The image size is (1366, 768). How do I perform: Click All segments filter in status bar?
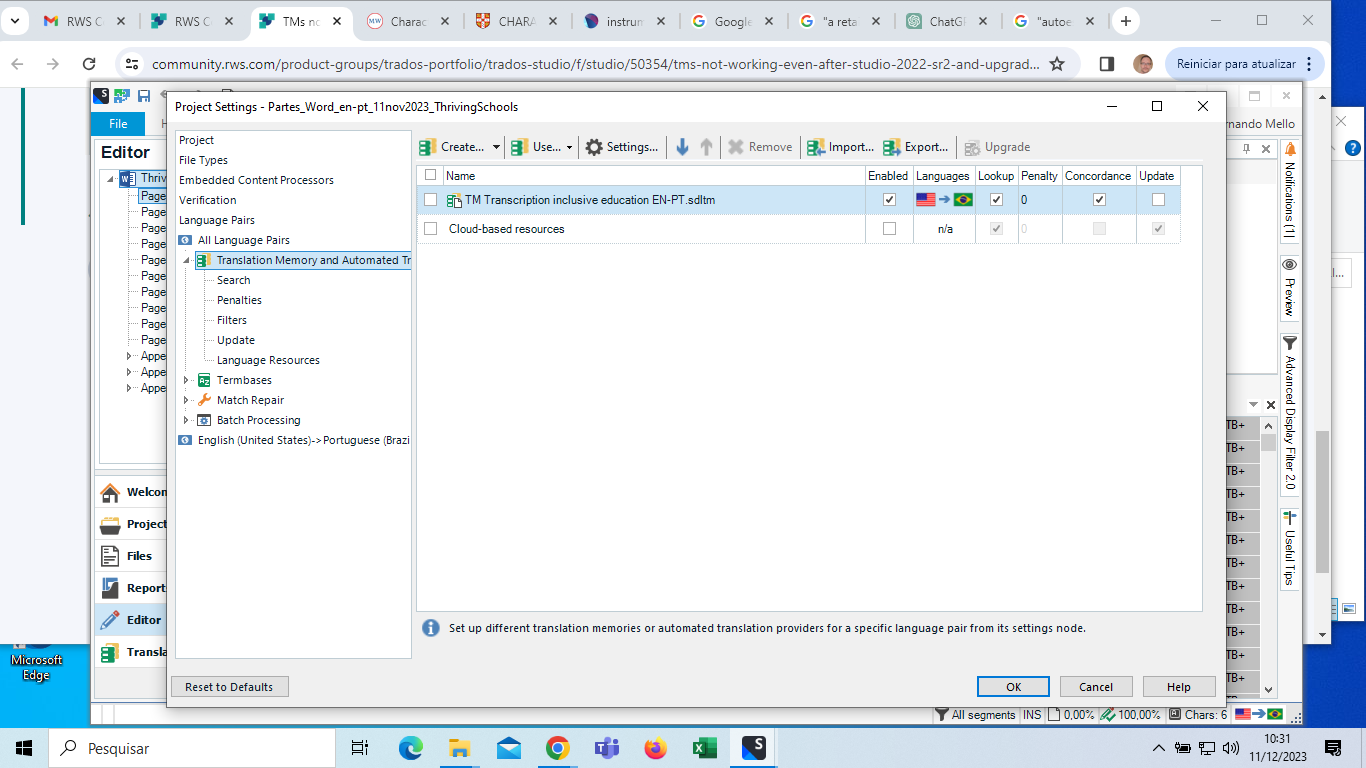coord(976,715)
